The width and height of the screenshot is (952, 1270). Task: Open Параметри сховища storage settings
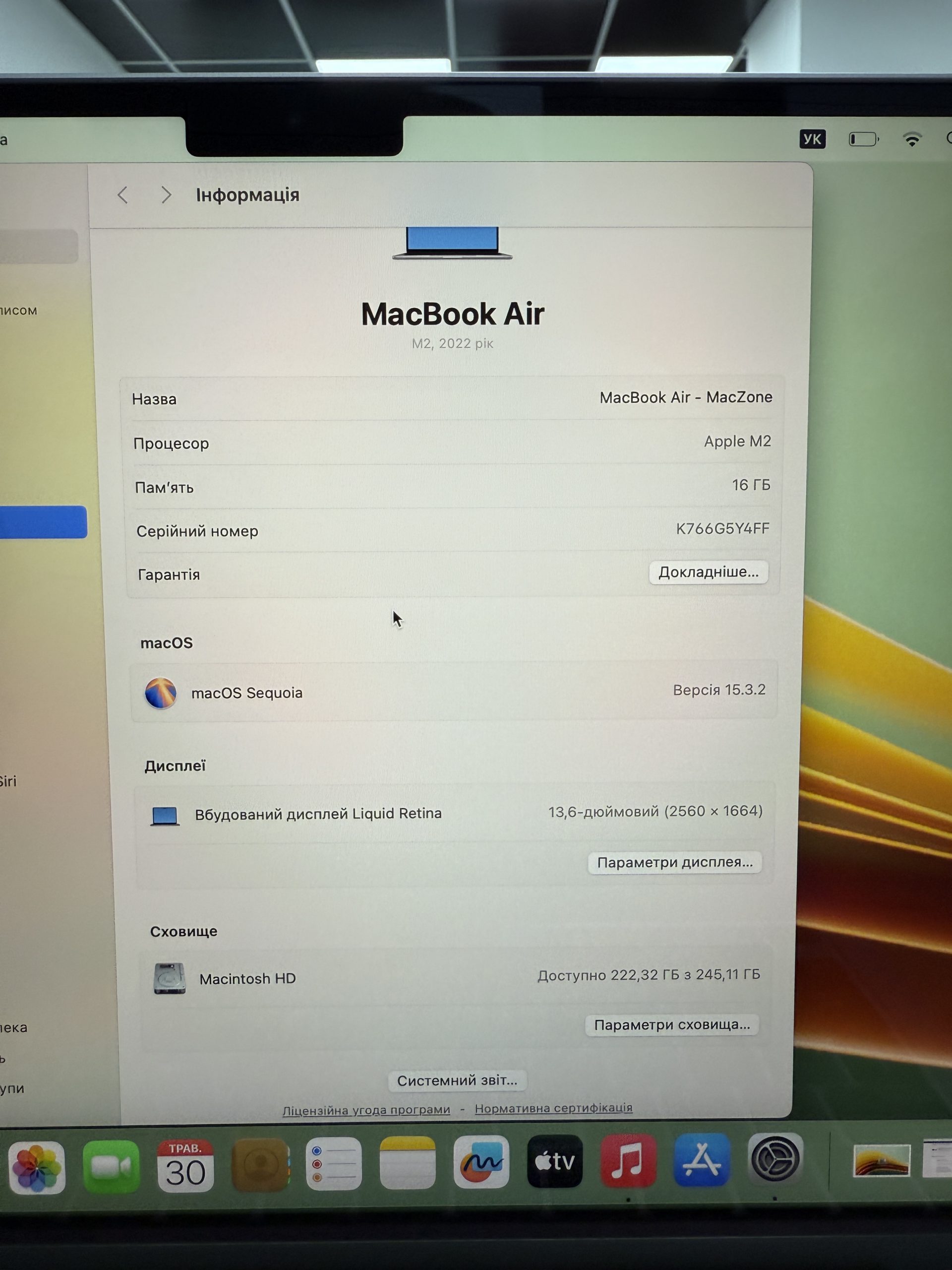672,1025
